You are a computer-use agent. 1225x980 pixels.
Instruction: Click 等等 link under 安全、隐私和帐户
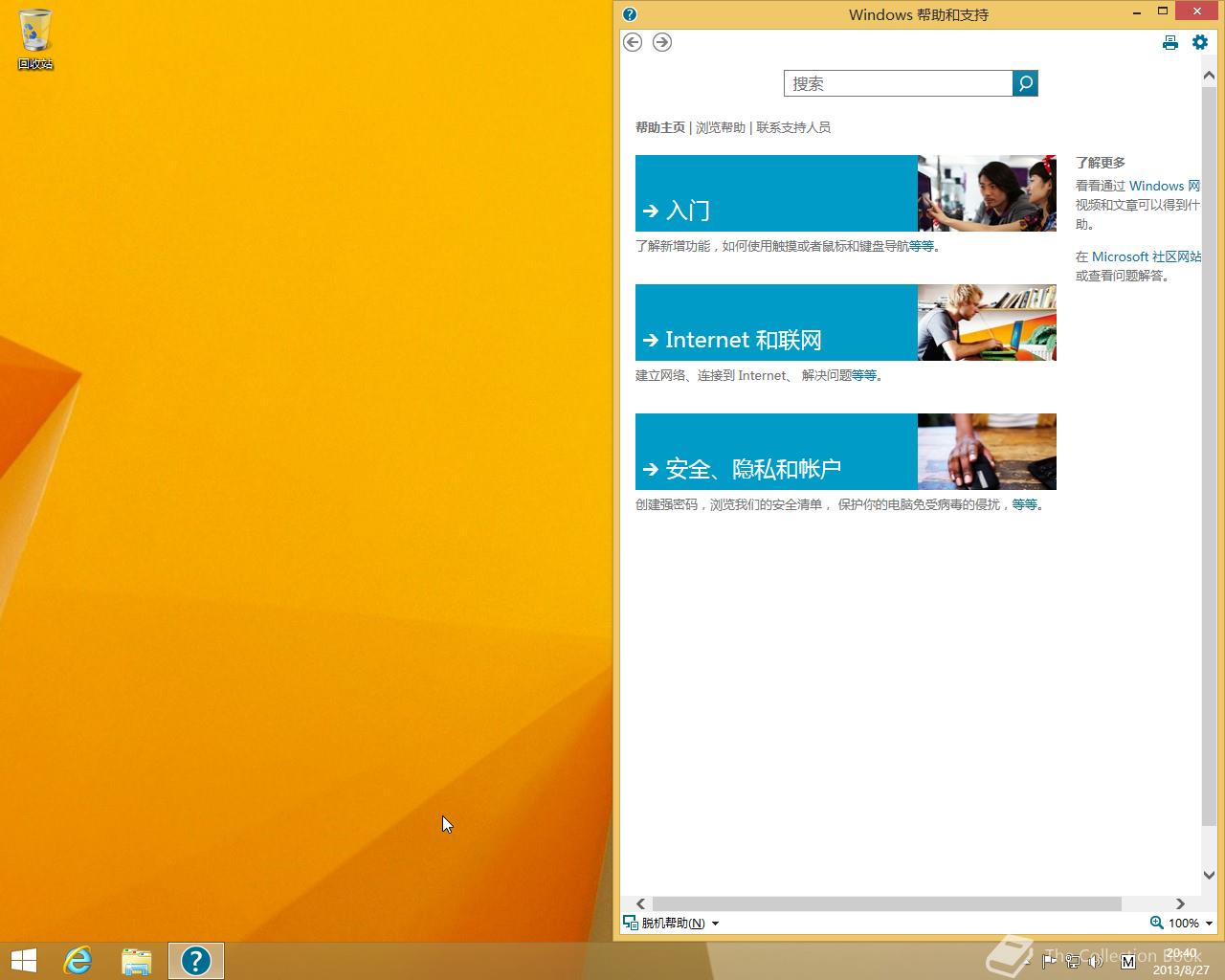pyautogui.click(x=1025, y=504)
